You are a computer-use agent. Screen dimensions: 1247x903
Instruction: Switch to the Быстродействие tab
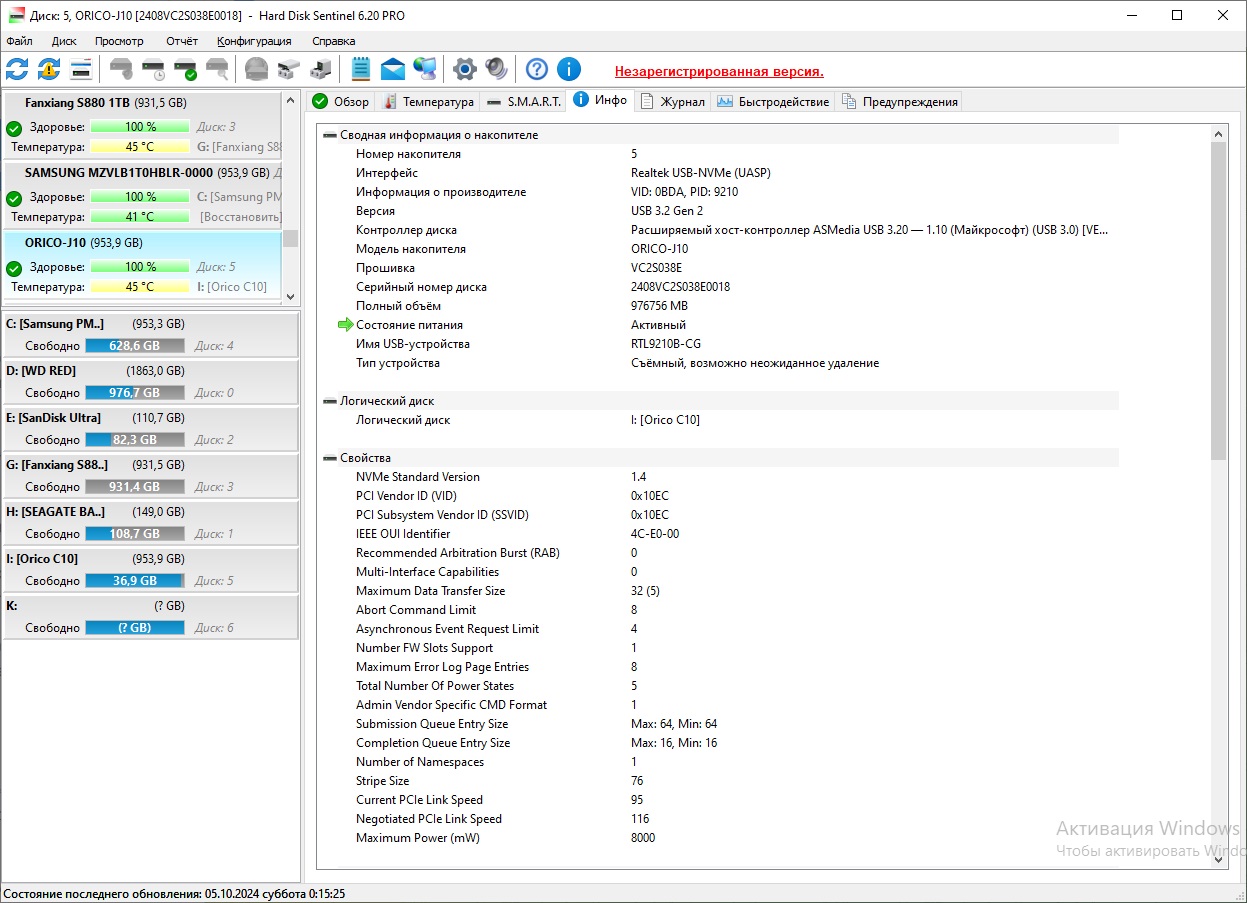click(x=773, y=102)
